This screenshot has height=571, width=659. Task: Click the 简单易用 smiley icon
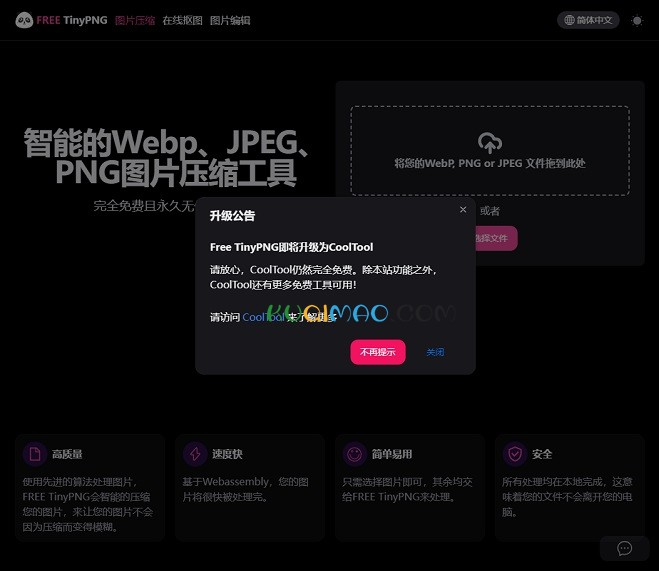point(354,454)
